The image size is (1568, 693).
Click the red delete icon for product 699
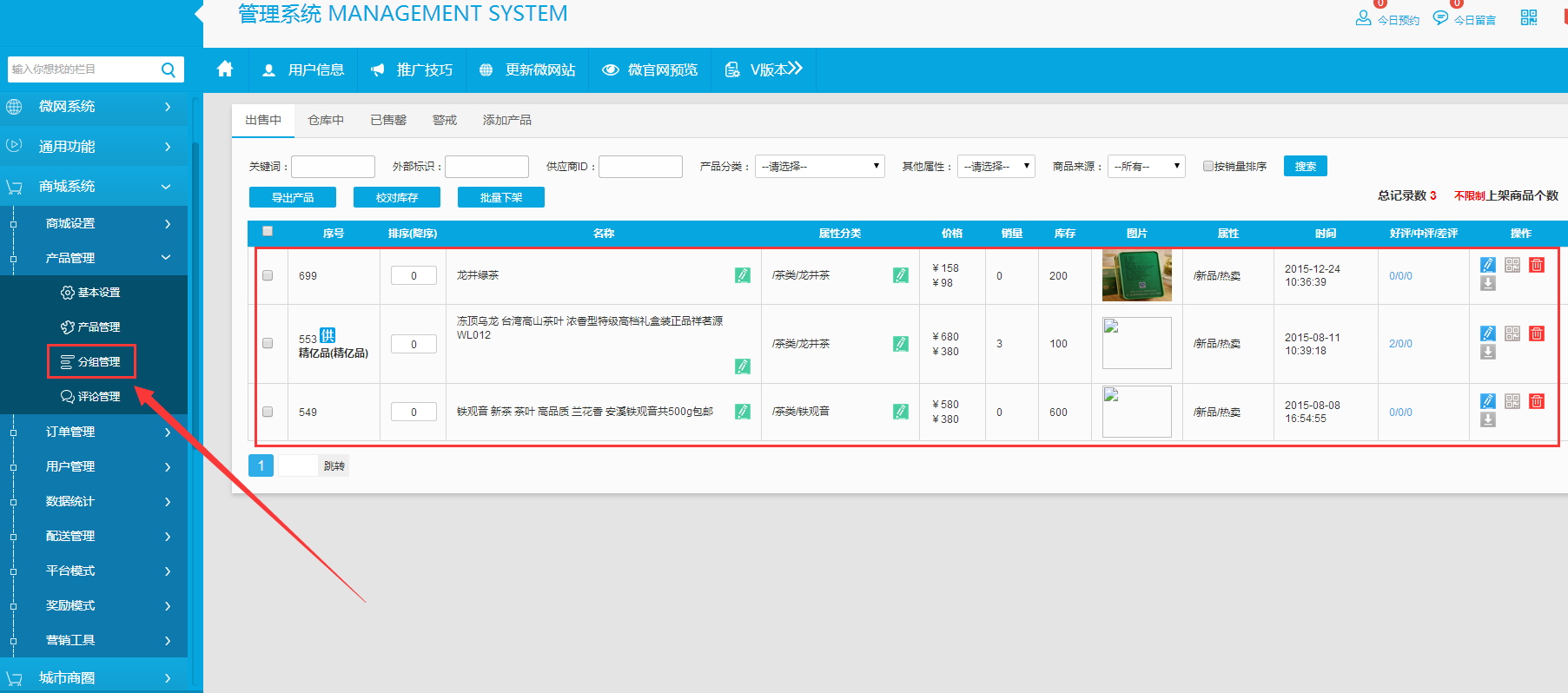coord(1537,265)
